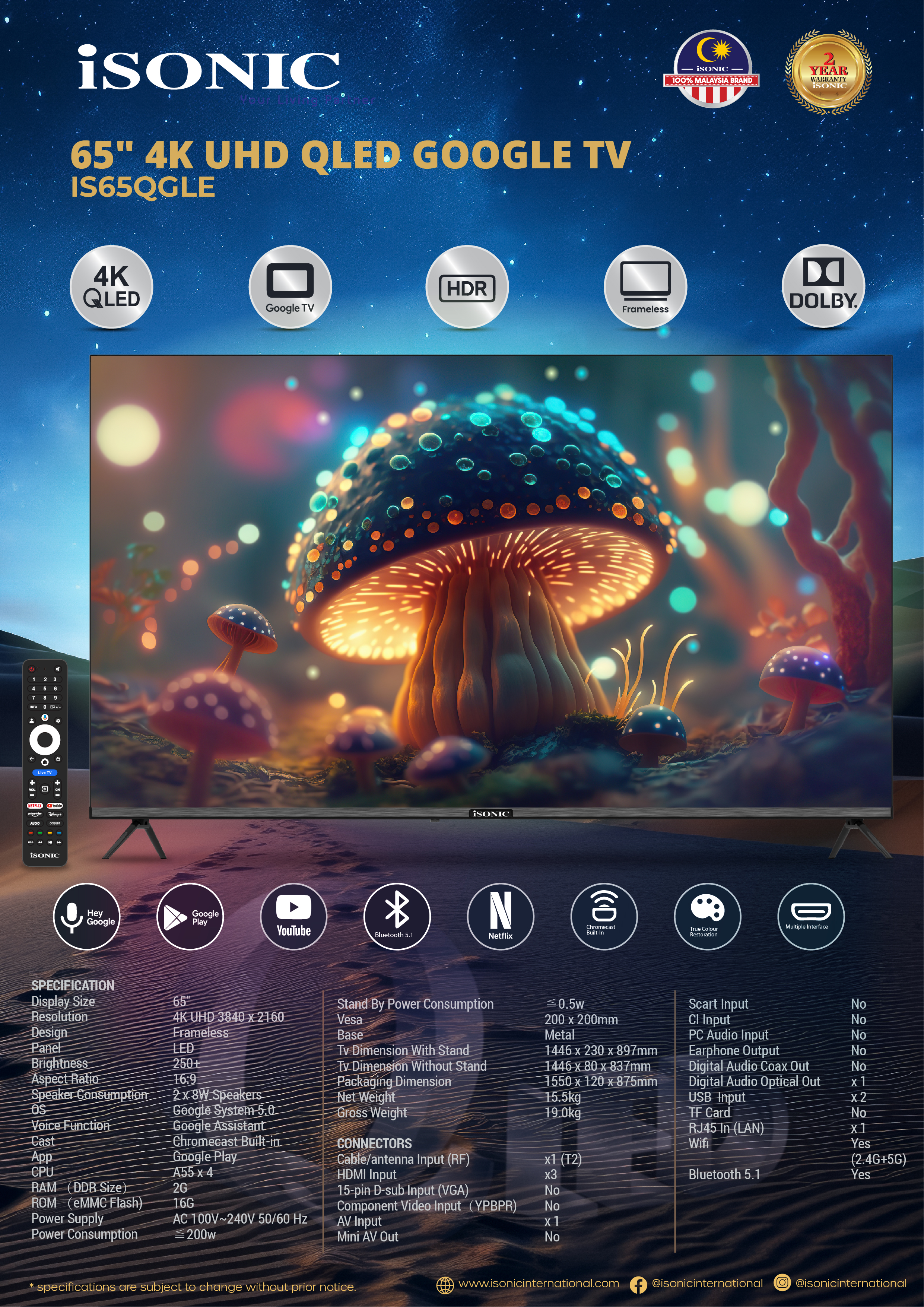Click the True Colour Restoration palette icon
The image size is (924, 1307).
pyautogui.click(x=708, y=916)
